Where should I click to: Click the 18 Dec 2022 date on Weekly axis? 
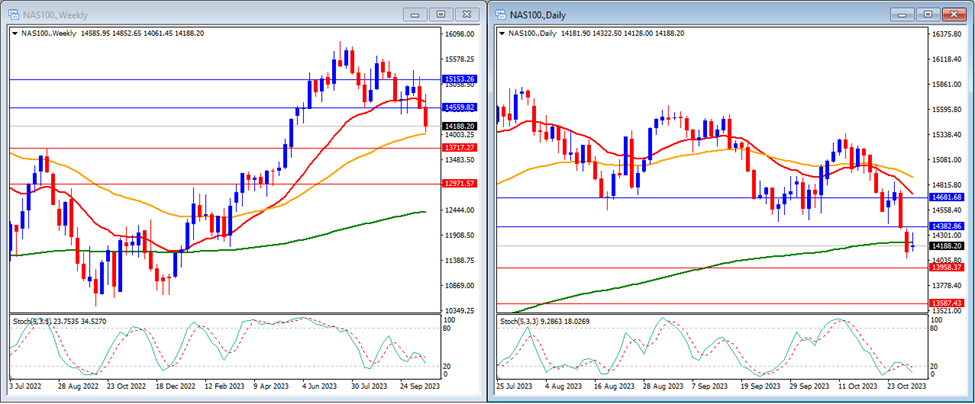(176, 385)
